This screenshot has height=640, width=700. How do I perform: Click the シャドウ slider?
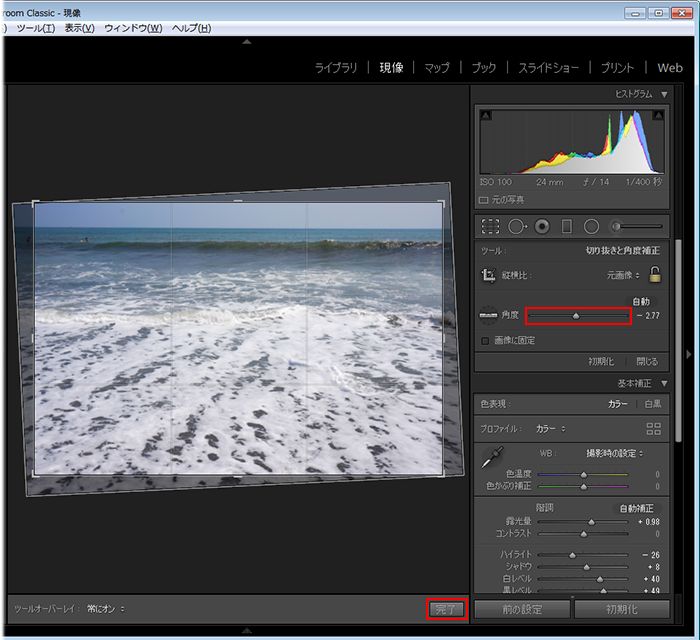[583, 567]
